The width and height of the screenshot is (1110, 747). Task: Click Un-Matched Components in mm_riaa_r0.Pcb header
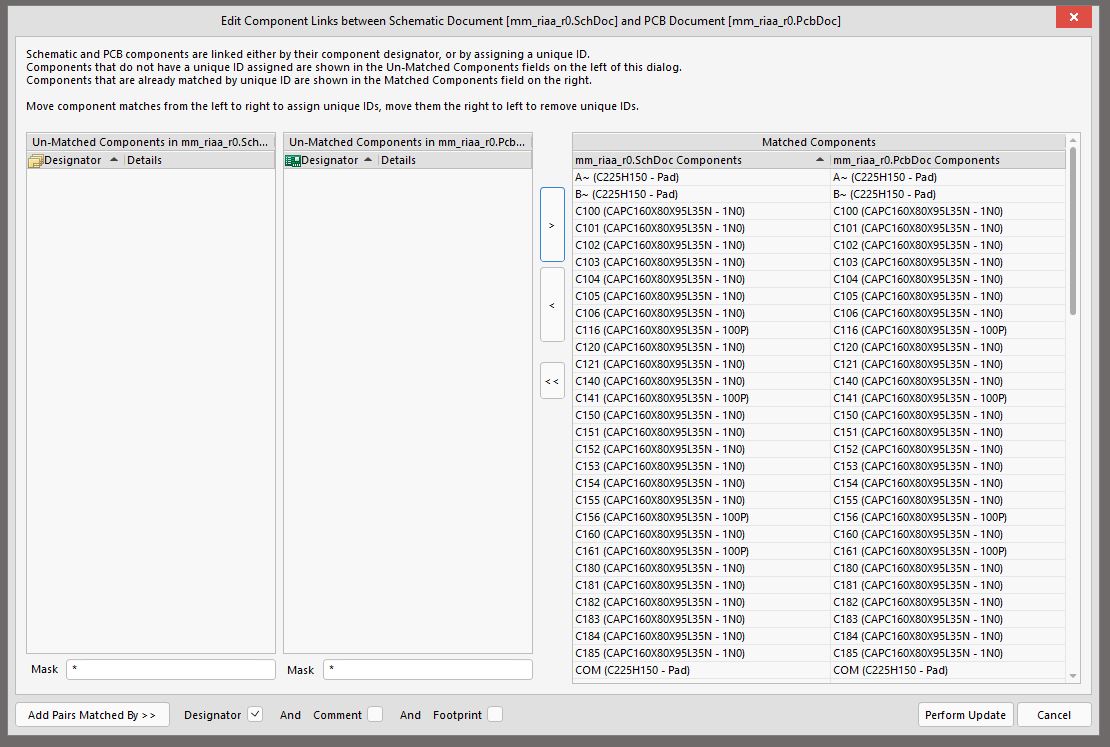coord(407,142)
